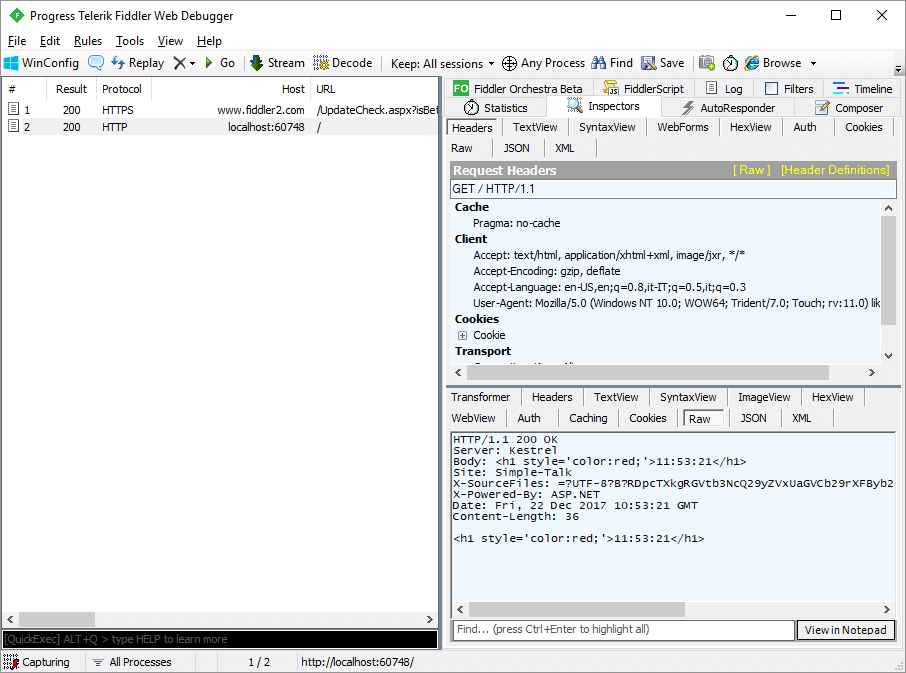This screenshot has width=906, height=673.
Task: Expand the Cookie tree node
Action: tap(462, 335)
